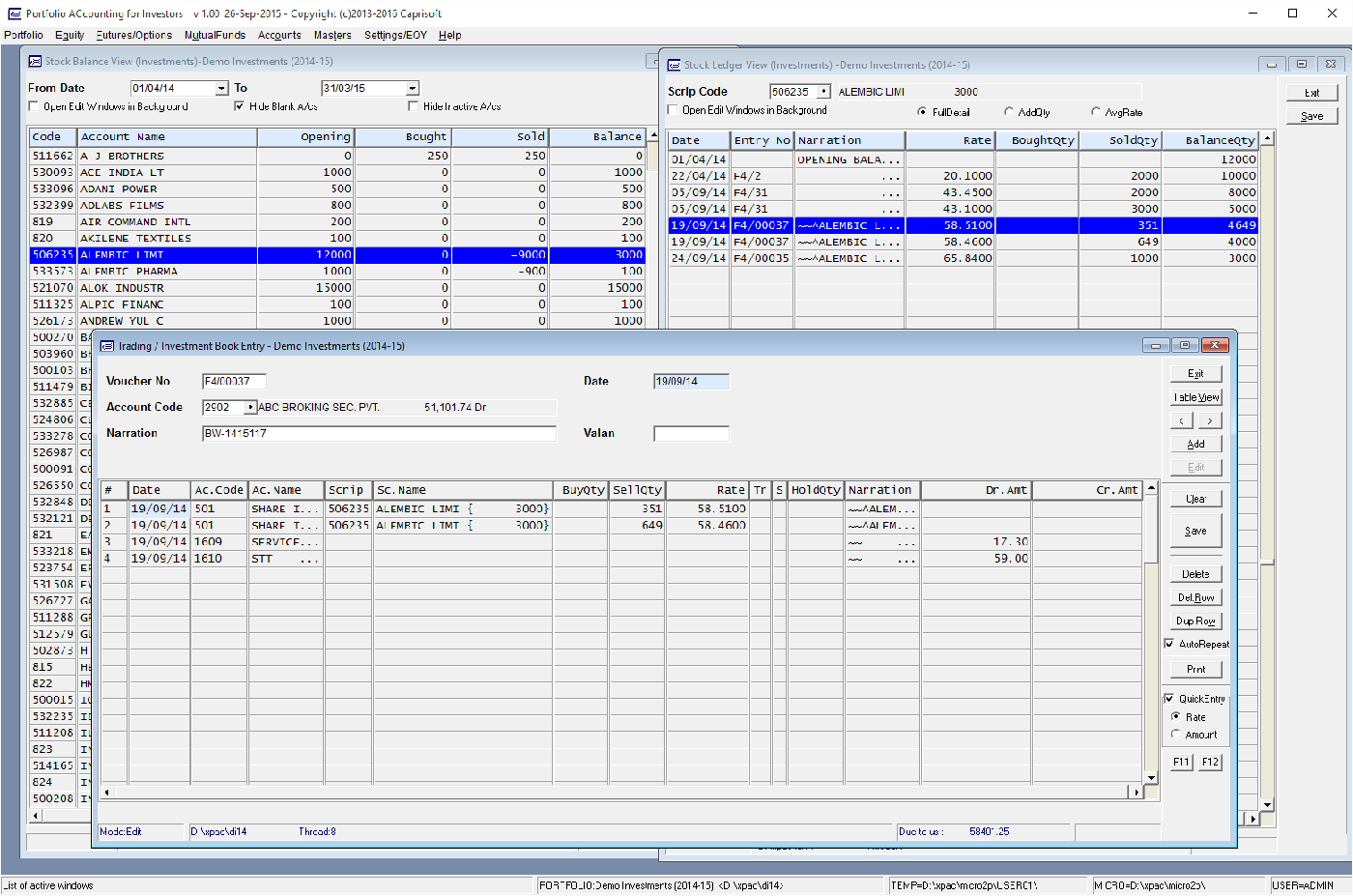
Task: Click the F11 button
Action: (x=1181, y=762)
